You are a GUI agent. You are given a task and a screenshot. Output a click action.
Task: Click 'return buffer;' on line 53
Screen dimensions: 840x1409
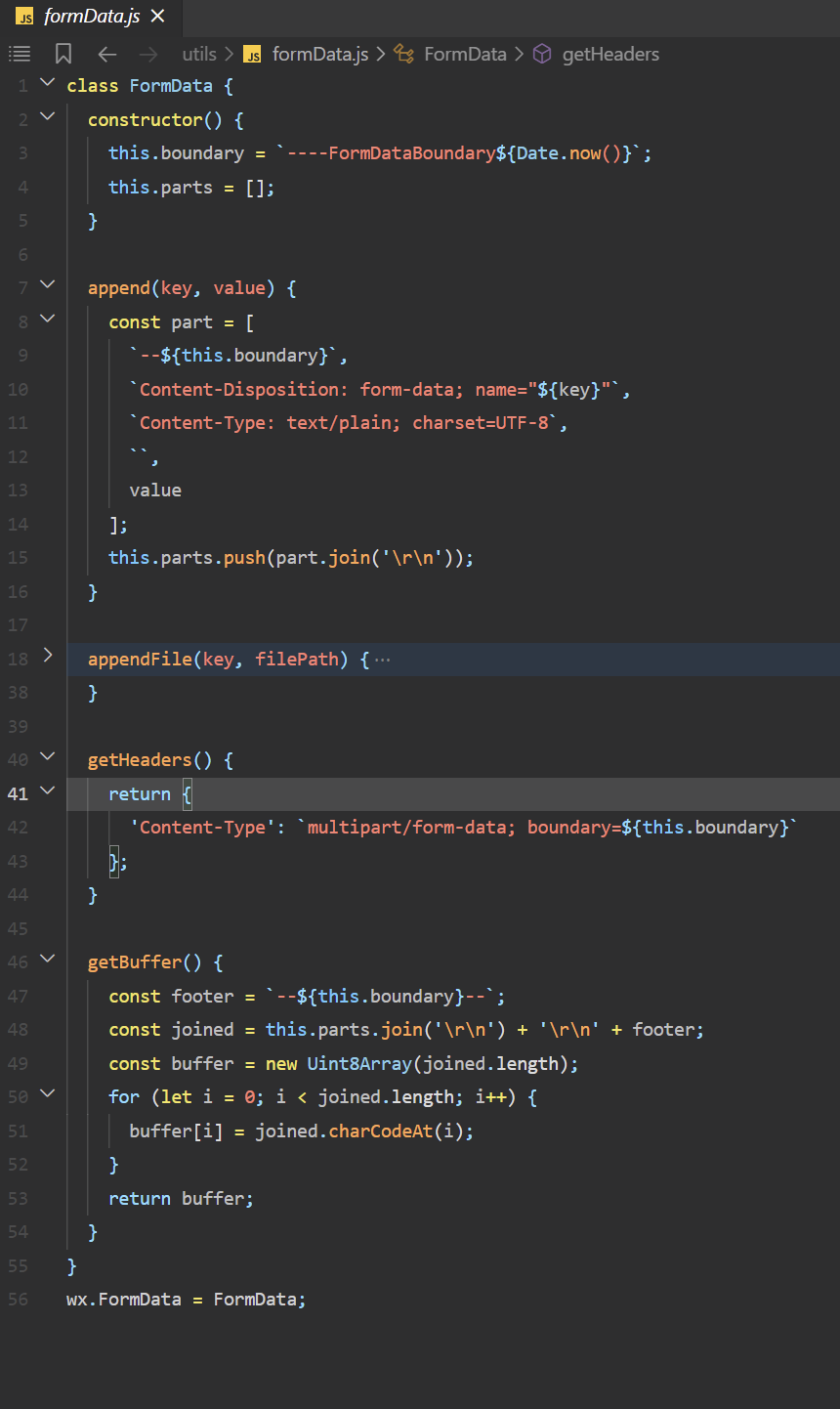tap(181, 1199)
